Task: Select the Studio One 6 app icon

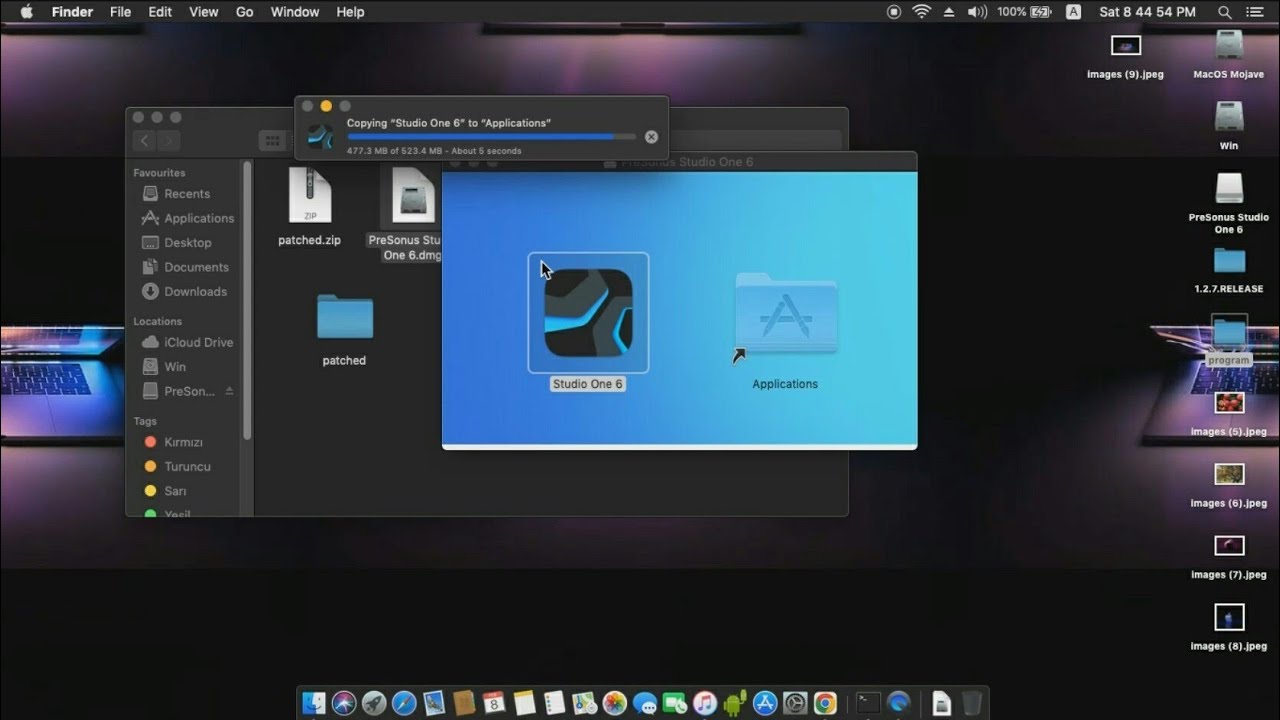Action: pyautogui.click(x=588, y=313)
